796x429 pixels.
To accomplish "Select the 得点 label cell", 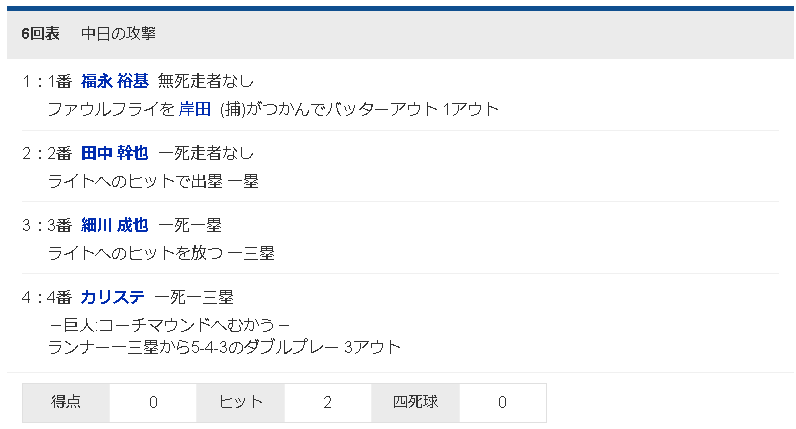I will click(x=66, y=402).
